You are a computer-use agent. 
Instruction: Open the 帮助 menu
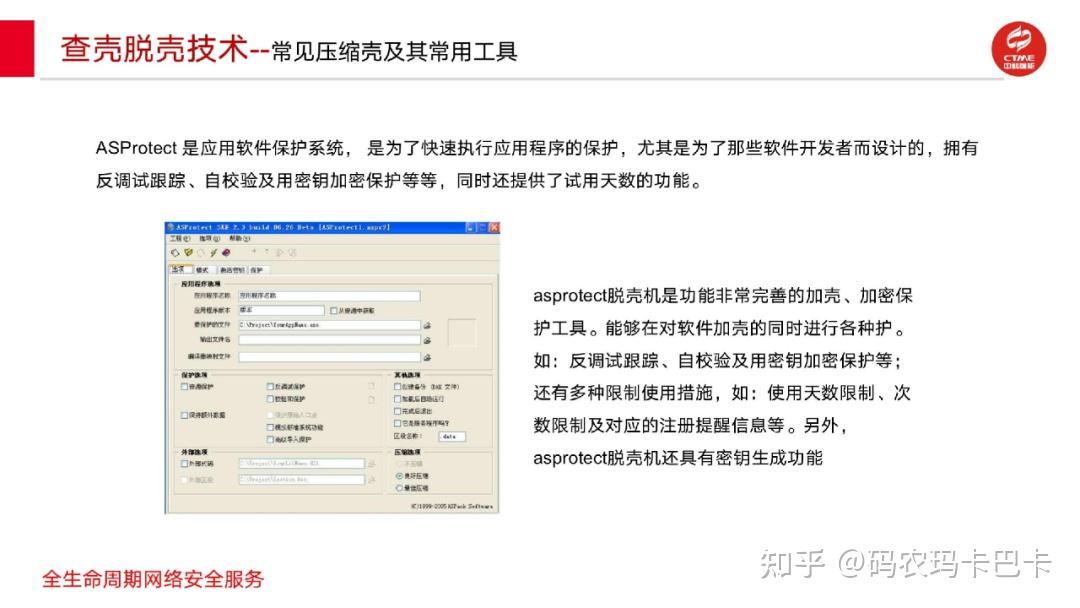point(240,239)
